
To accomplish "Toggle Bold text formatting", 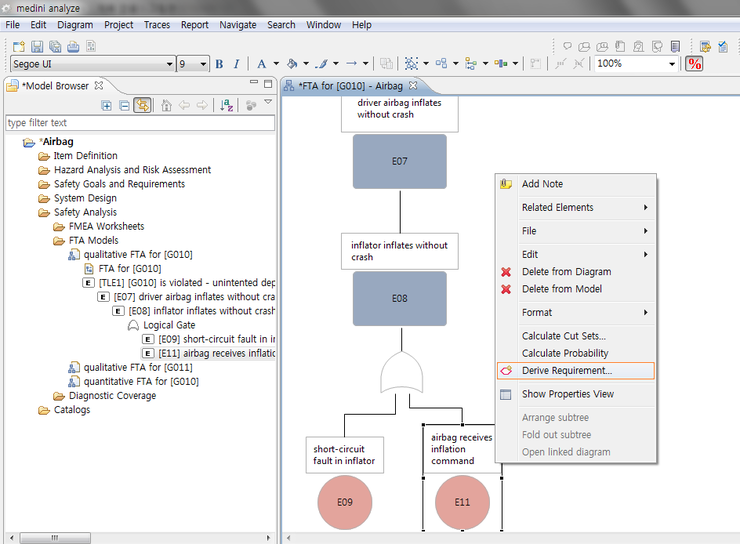I will (x=220, y=64).
